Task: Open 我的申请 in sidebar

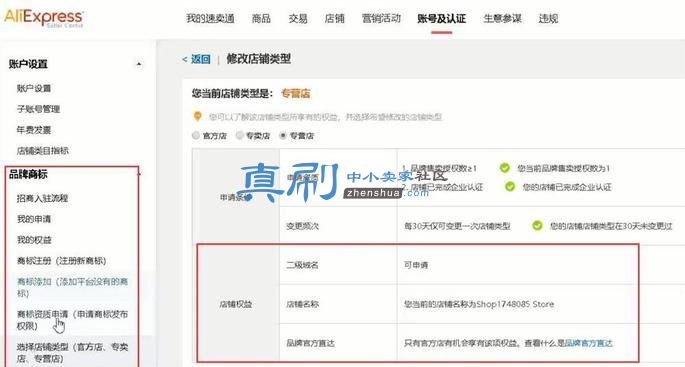Action: coord(34,219)
